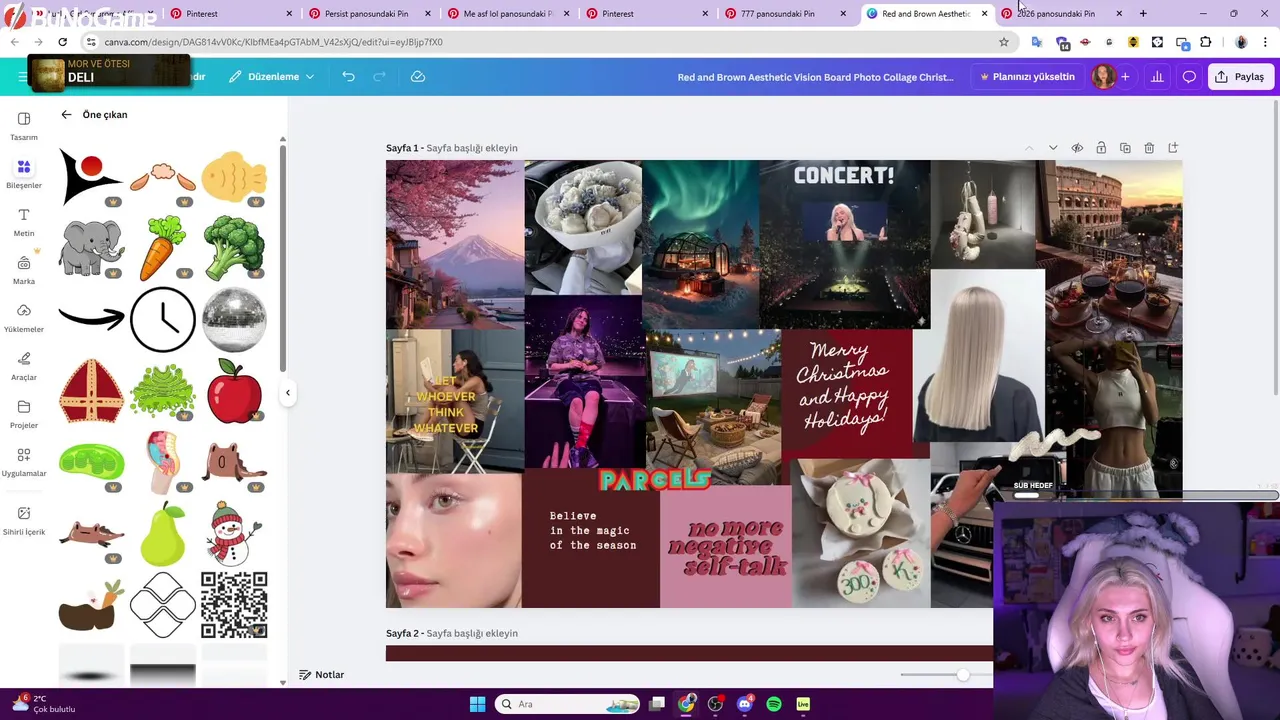Add the black curved arrow graphic
1280x720 pixels.
point(91,319)
